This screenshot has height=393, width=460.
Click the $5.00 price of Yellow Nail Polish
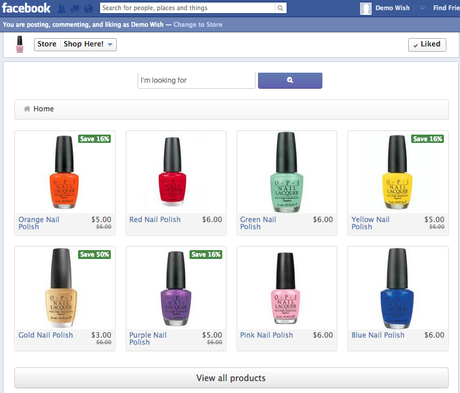434,219
